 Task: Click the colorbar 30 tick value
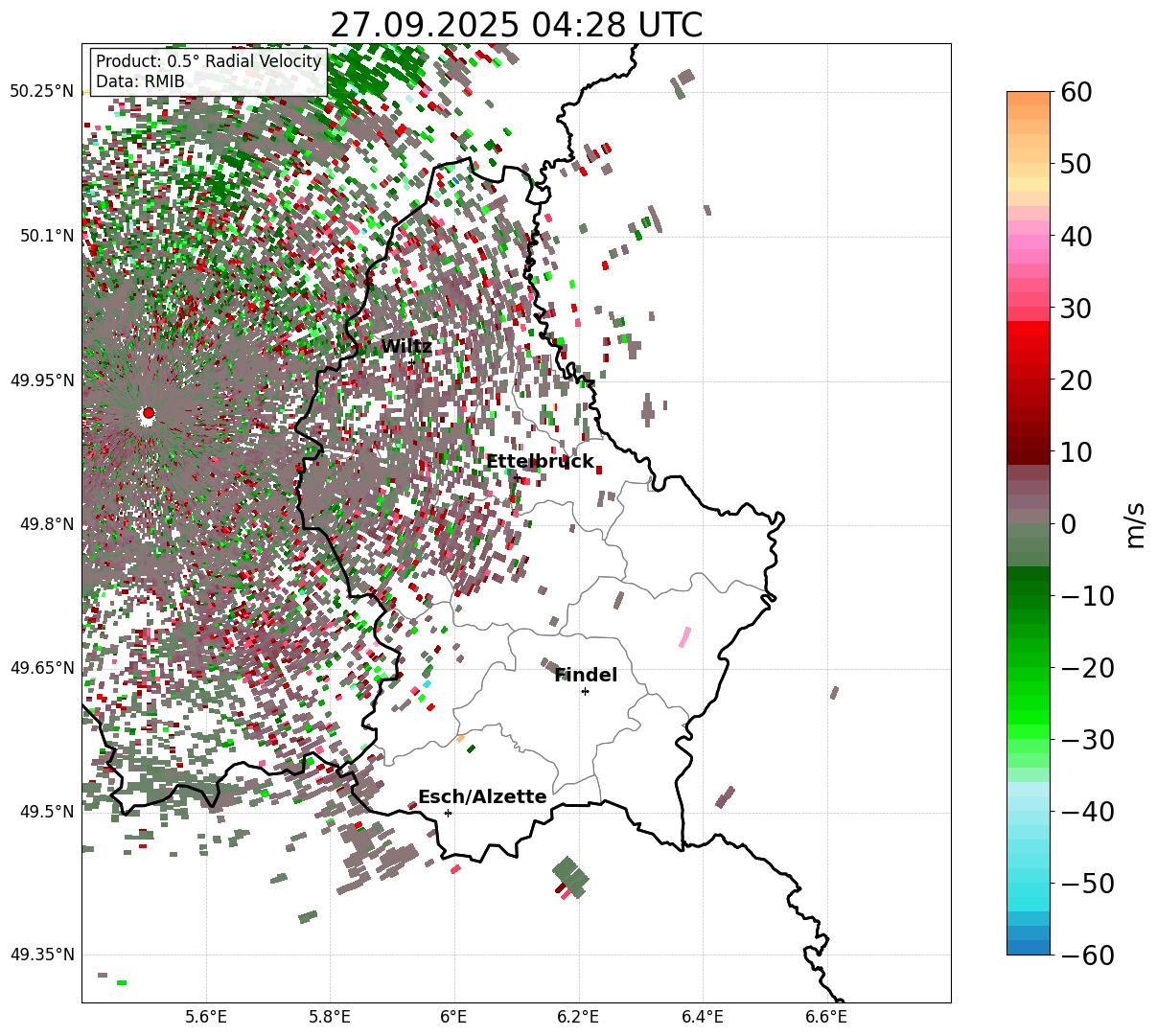(1075, 309)
